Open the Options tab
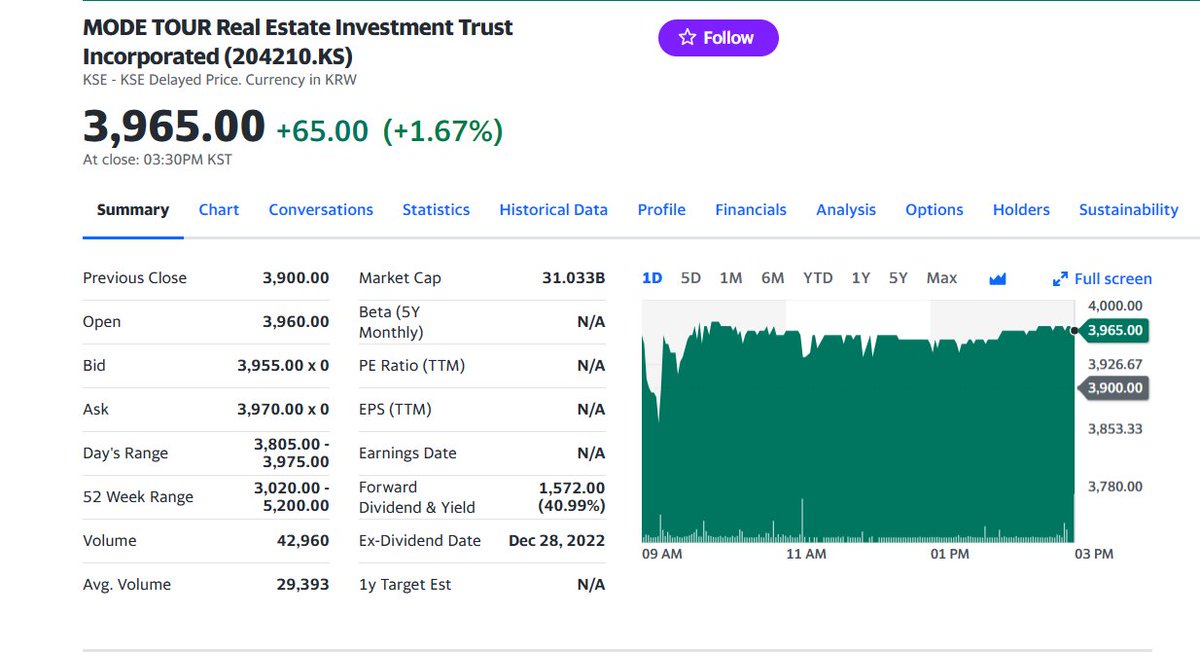Viewport: 1200px width, 652px height. coord(934,210)
